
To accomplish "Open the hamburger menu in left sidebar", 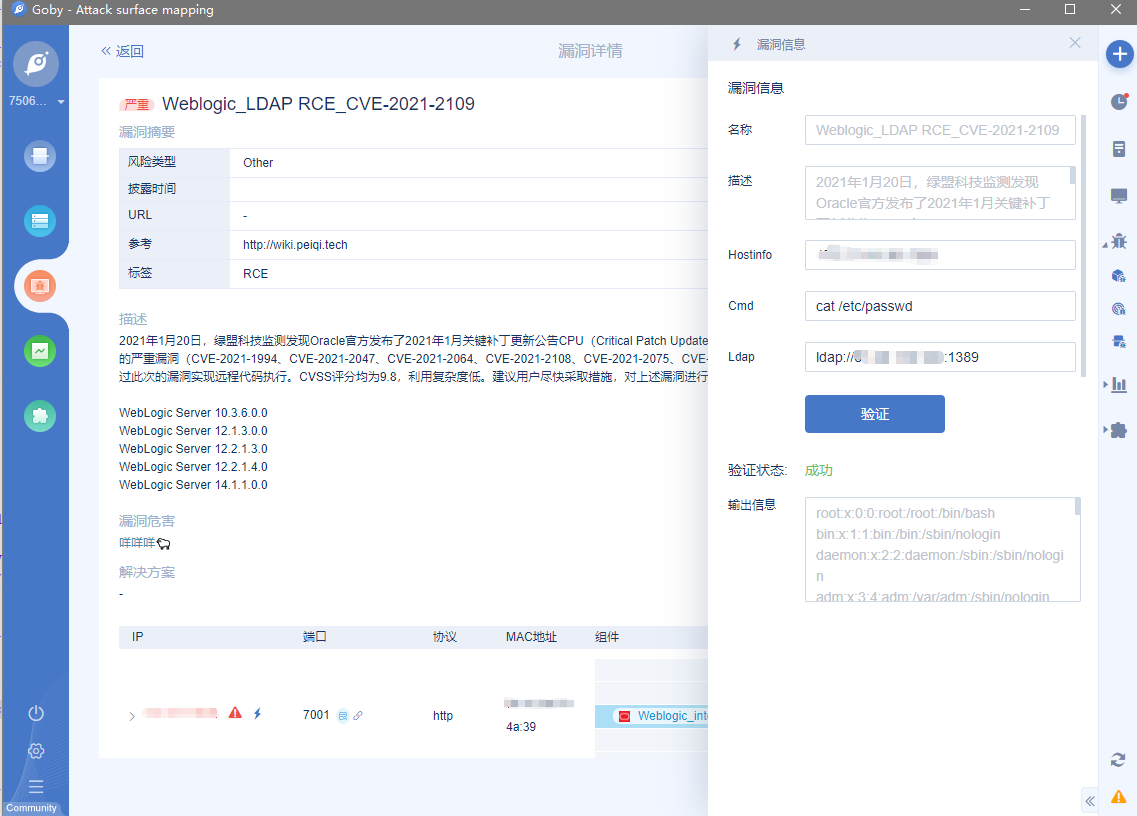I will [x=36, y=786].
